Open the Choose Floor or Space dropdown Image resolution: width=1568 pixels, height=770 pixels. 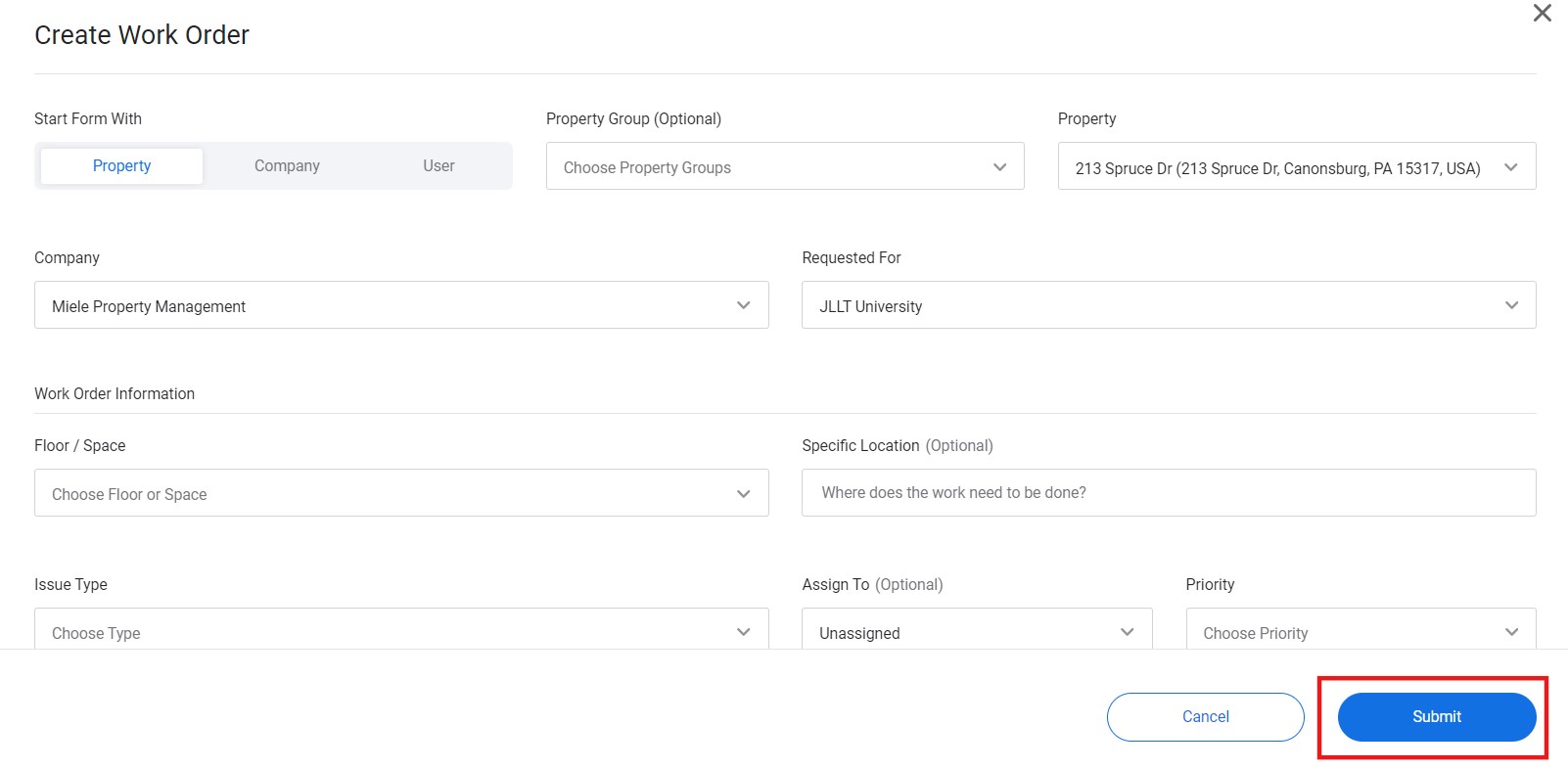pos(382,494)
